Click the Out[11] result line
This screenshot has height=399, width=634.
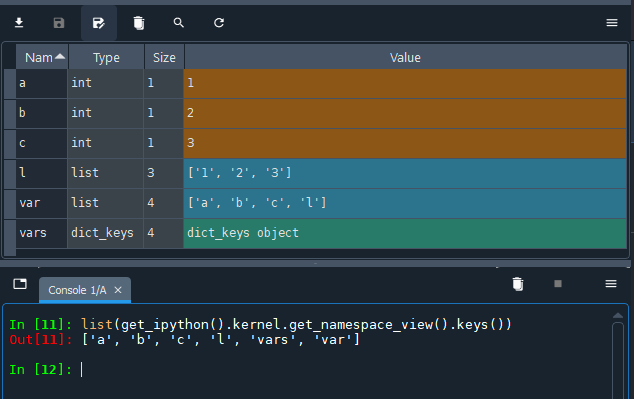[184, 340]
